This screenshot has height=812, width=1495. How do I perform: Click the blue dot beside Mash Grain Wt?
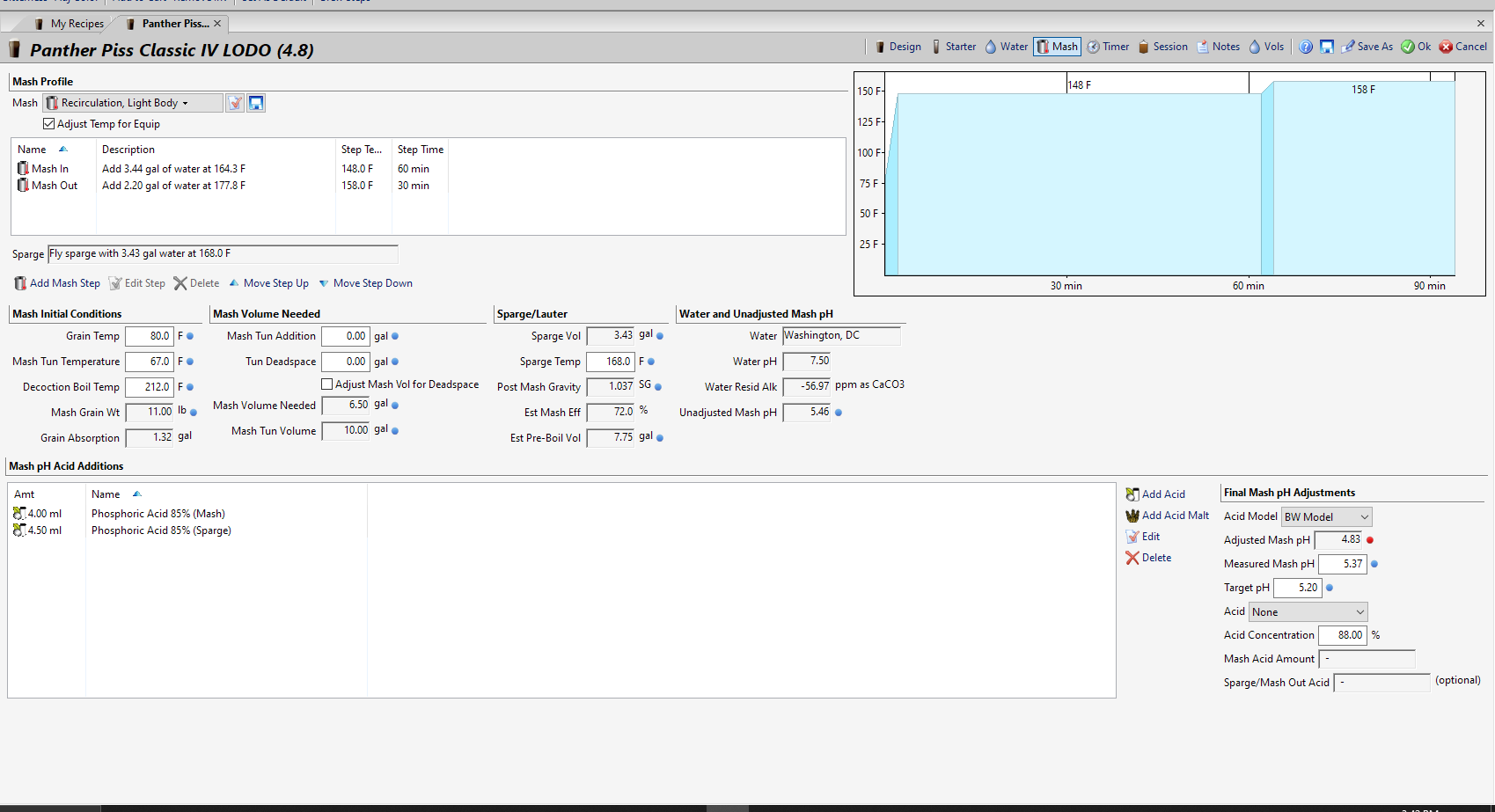[194, 413]
